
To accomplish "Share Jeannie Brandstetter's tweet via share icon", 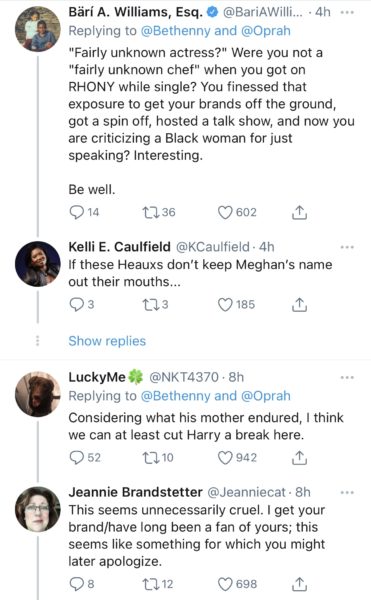I will click(299, 584).
